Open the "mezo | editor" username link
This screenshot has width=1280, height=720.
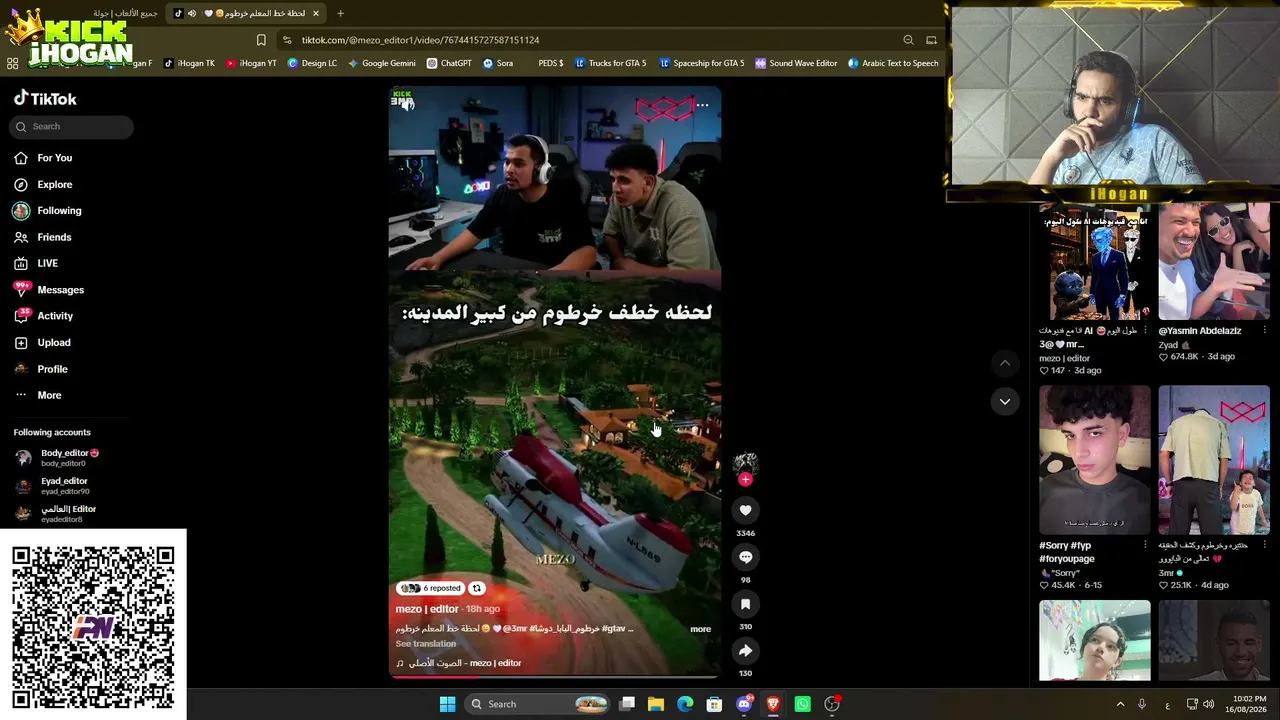tap(427, 609)
